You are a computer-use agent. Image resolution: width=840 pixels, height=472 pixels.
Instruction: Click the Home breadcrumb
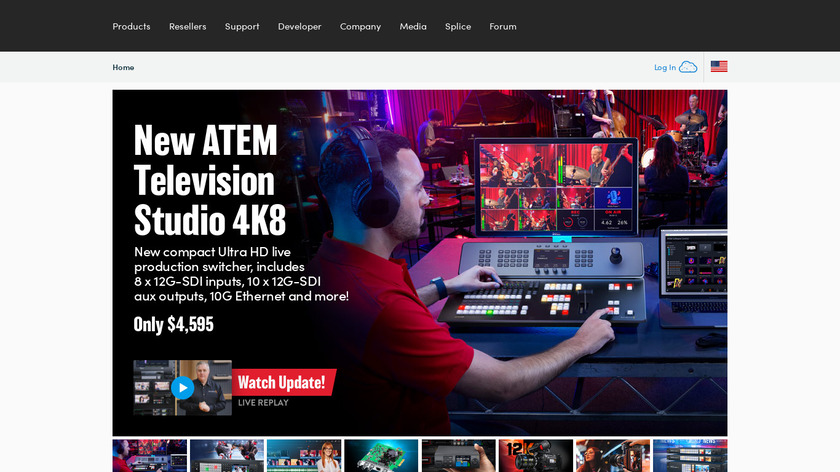pos(123,67)
